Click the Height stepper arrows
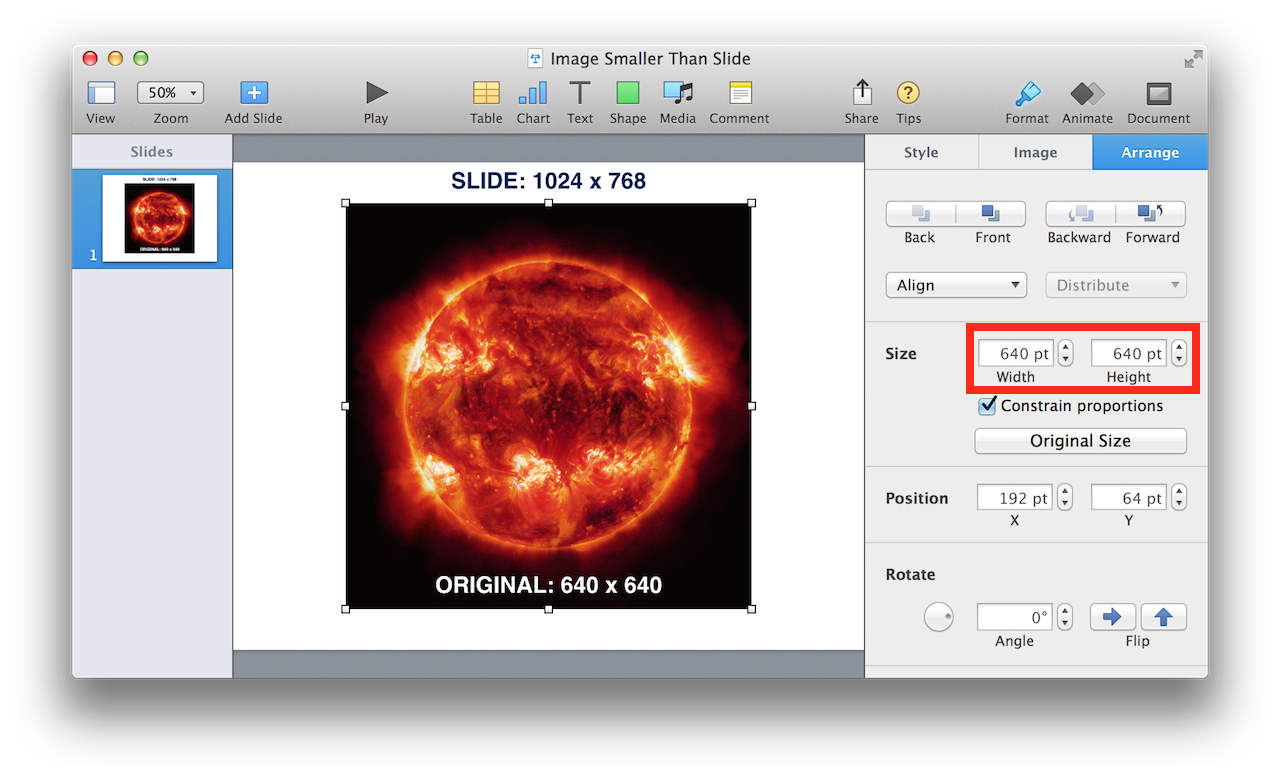The width and height of the screenshot is (1280, 778). (1179, 353)
